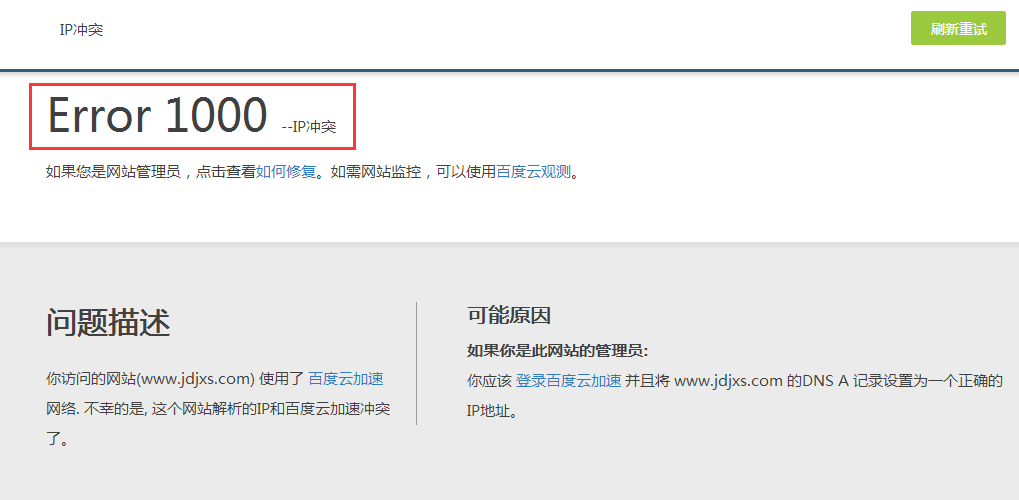1019x500 pixels.
Task: Click the 如果您是网站管理员 sentence start
Action: [113, 172]
